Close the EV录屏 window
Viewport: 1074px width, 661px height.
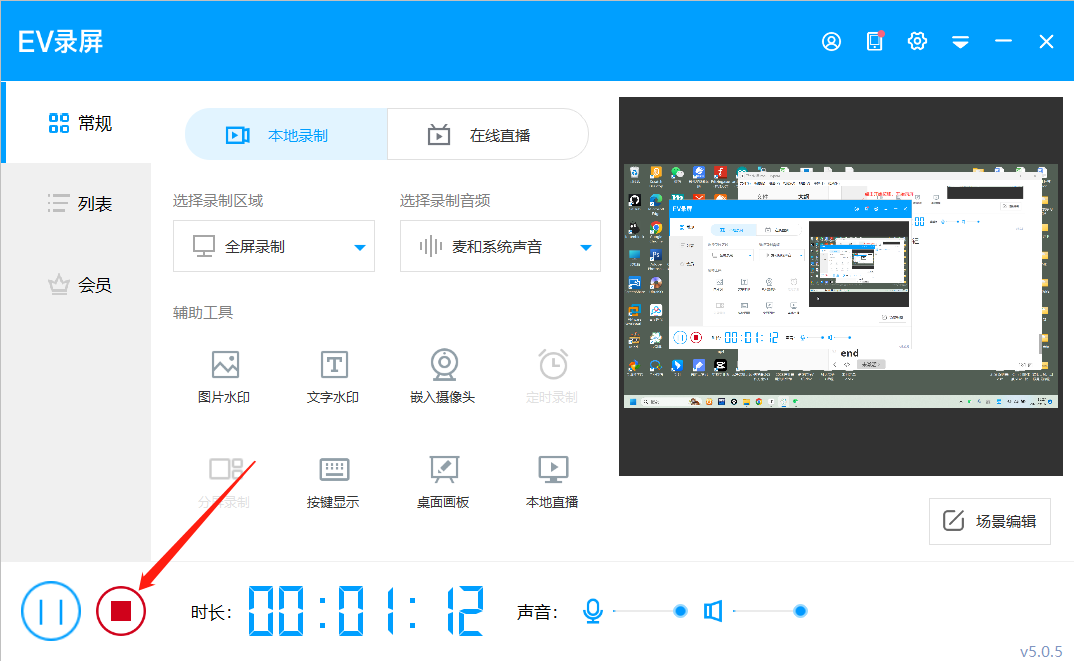pyautogui.click(x=1046, y=42)
